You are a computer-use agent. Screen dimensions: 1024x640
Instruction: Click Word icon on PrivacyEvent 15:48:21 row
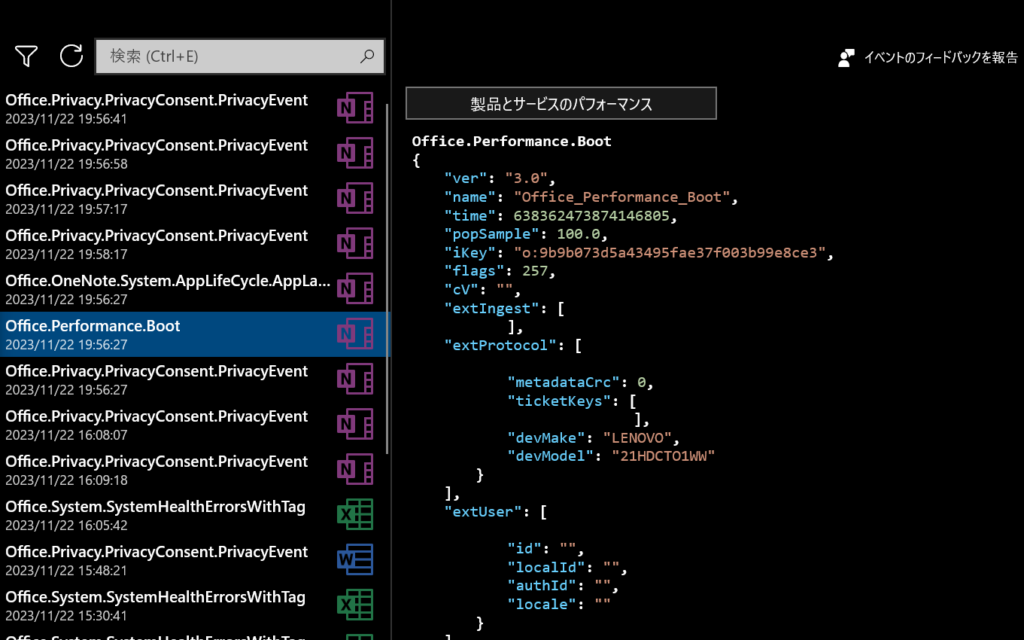355,559
